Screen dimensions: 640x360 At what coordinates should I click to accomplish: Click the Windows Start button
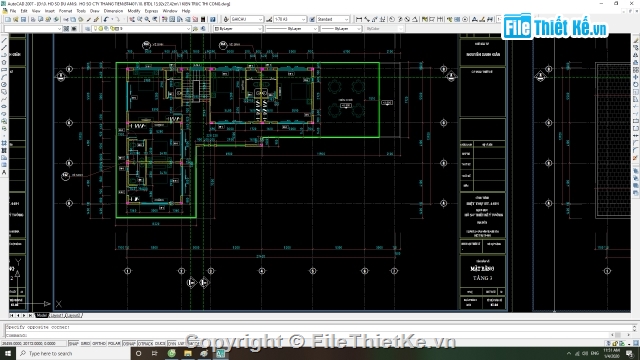tap(8, 353)
